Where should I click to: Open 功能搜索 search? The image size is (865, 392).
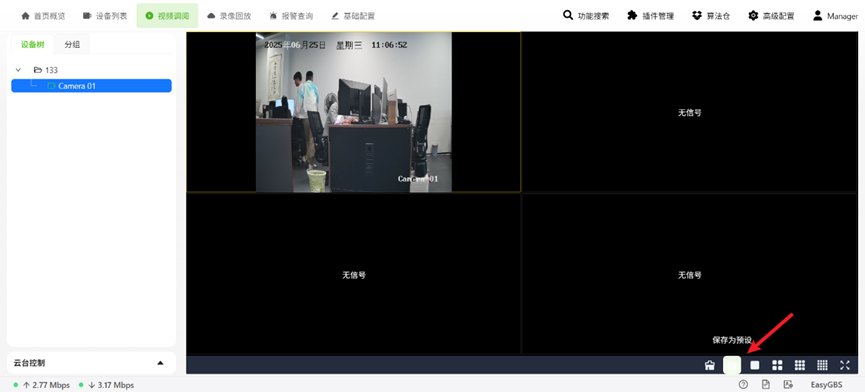tap(586, 16)
